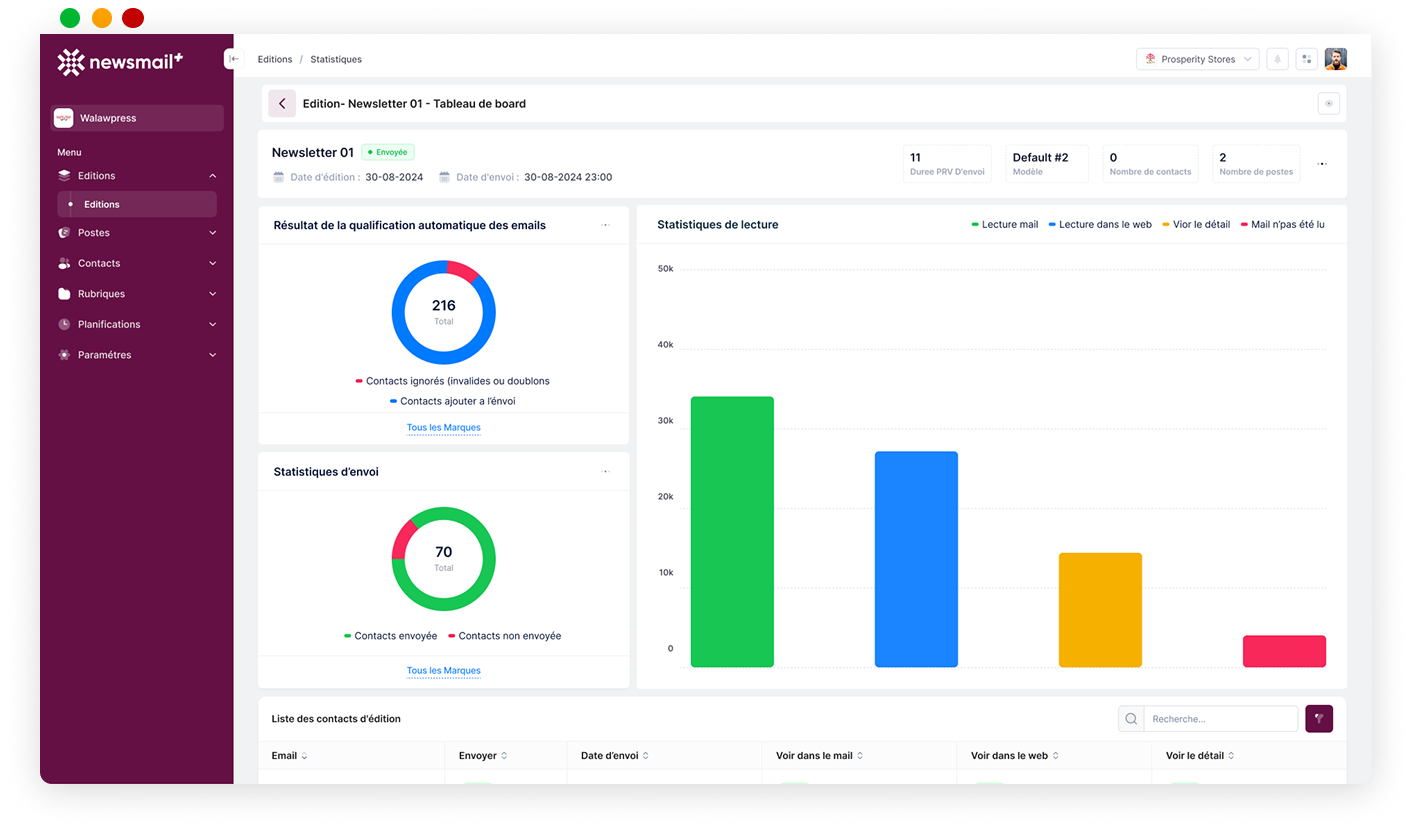Image resolution: width=1412 pixels, height=830 pixels.
Task: Toggle Mail n'pas été lu legend item
Action: (x=1282, y=225)
